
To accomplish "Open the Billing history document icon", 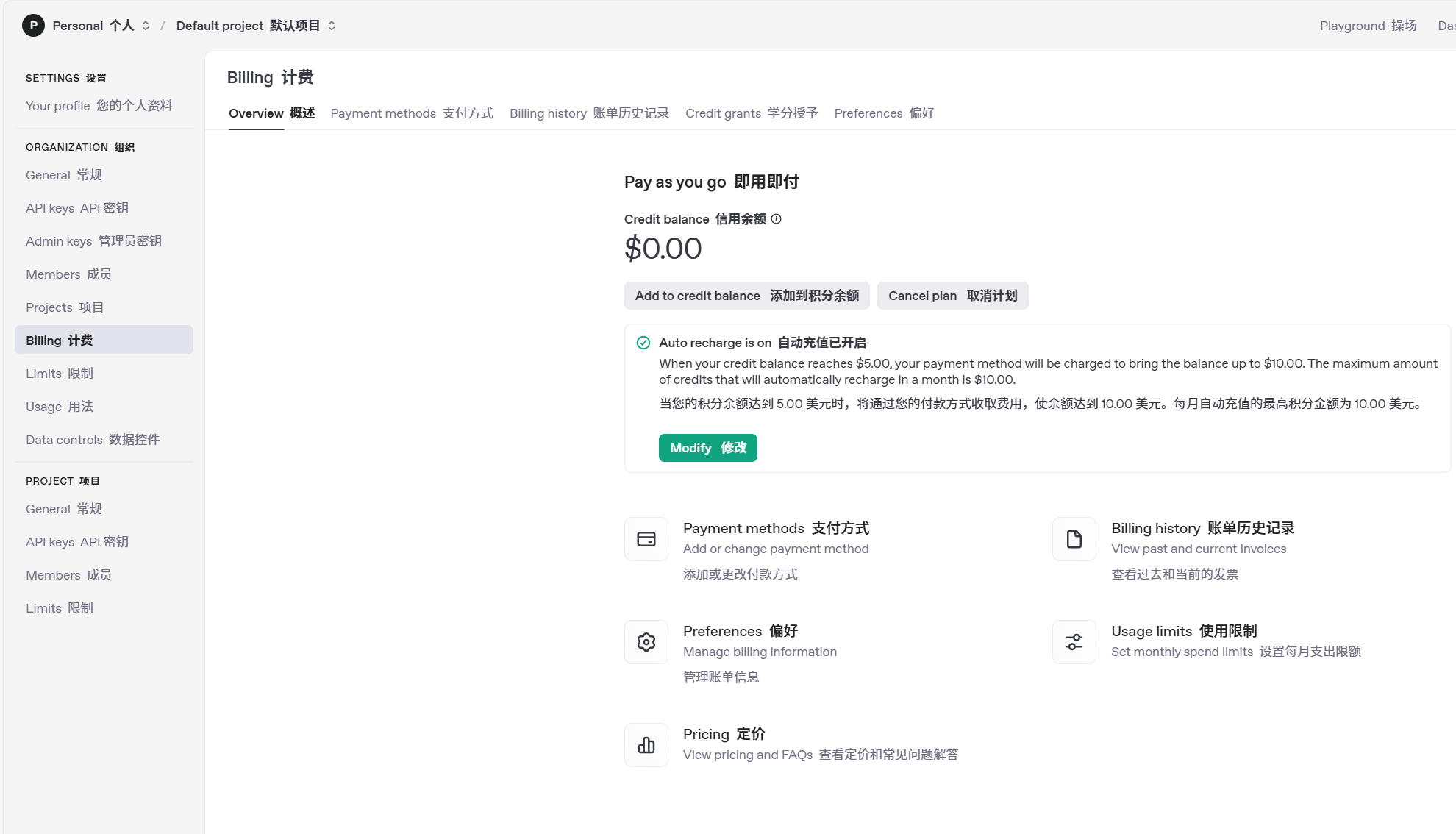I will click(1074, 539).
